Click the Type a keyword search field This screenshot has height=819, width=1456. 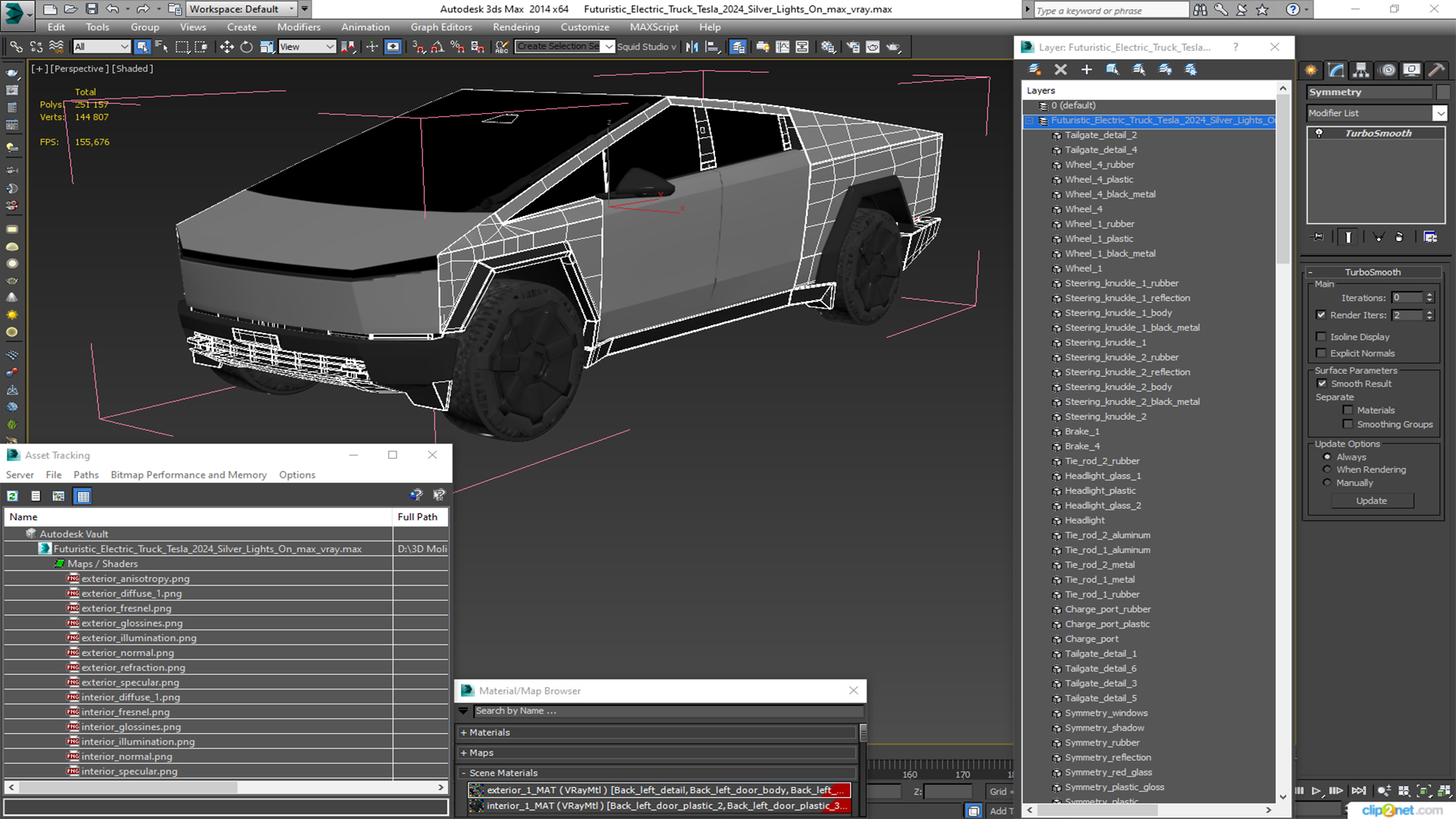pos(1111,10)
